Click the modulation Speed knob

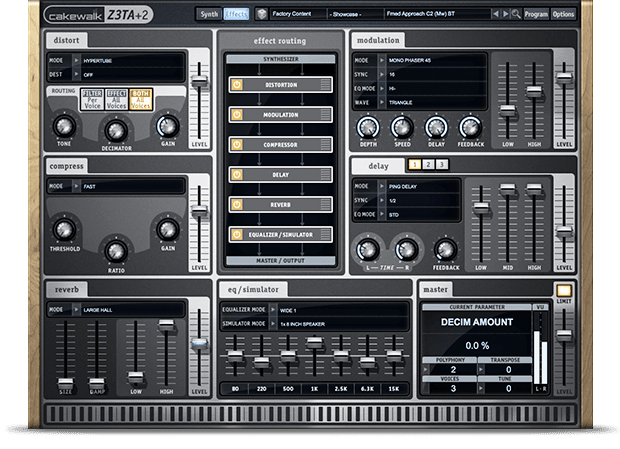pos(402,127)
